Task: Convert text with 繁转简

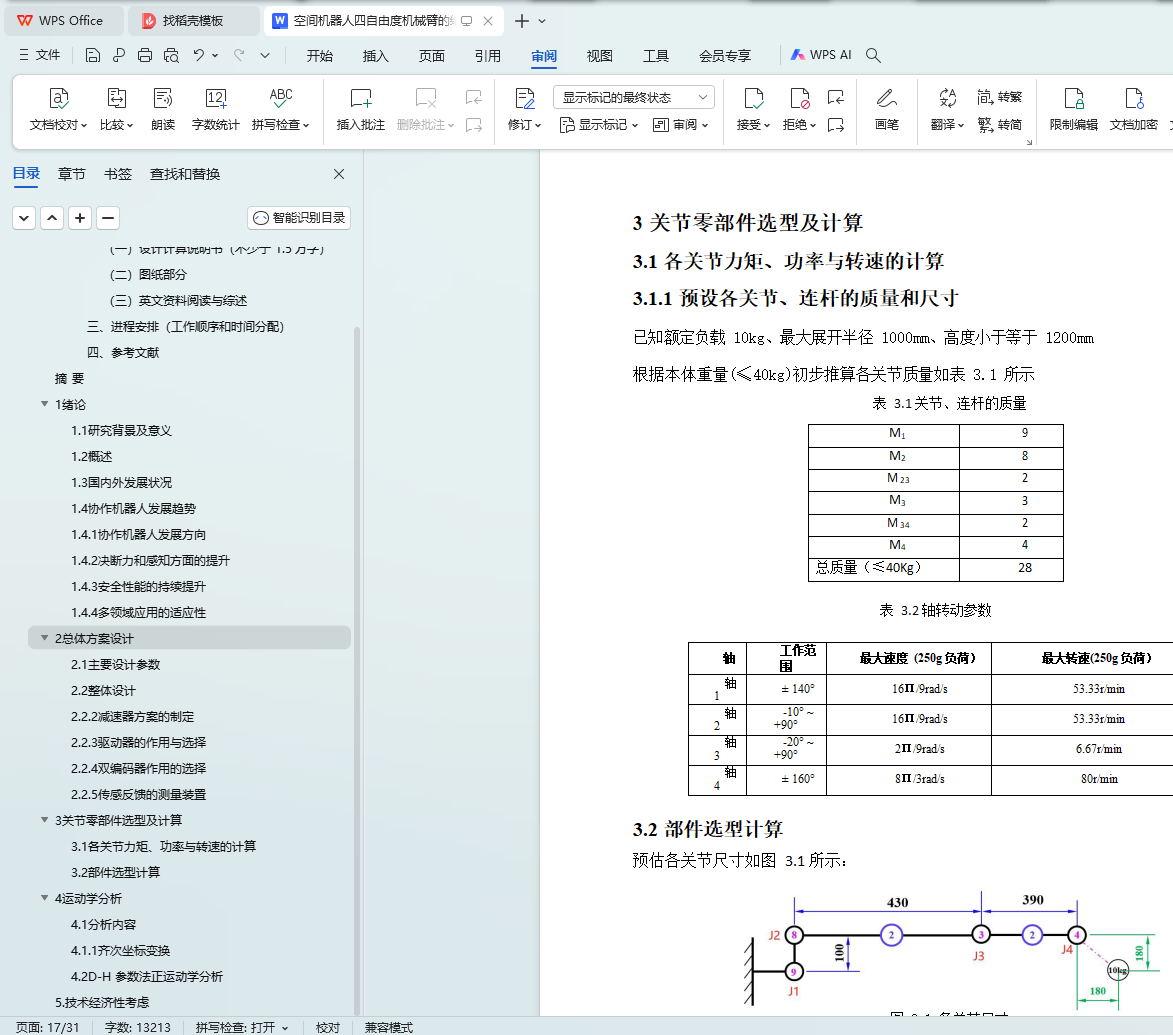Action: tap(999, 124)
